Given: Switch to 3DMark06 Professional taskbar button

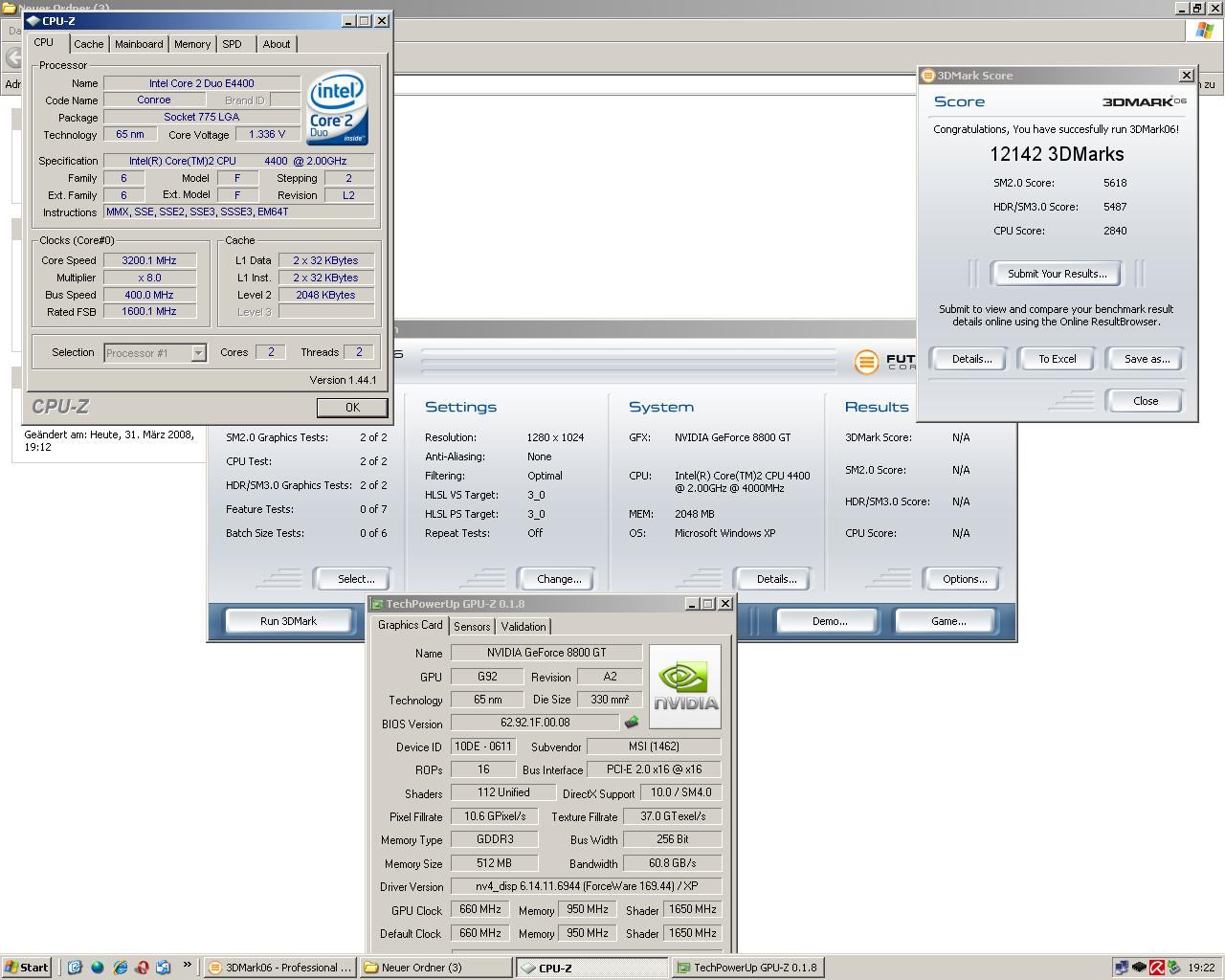Looking at the screenshot, I should point(280,968).
